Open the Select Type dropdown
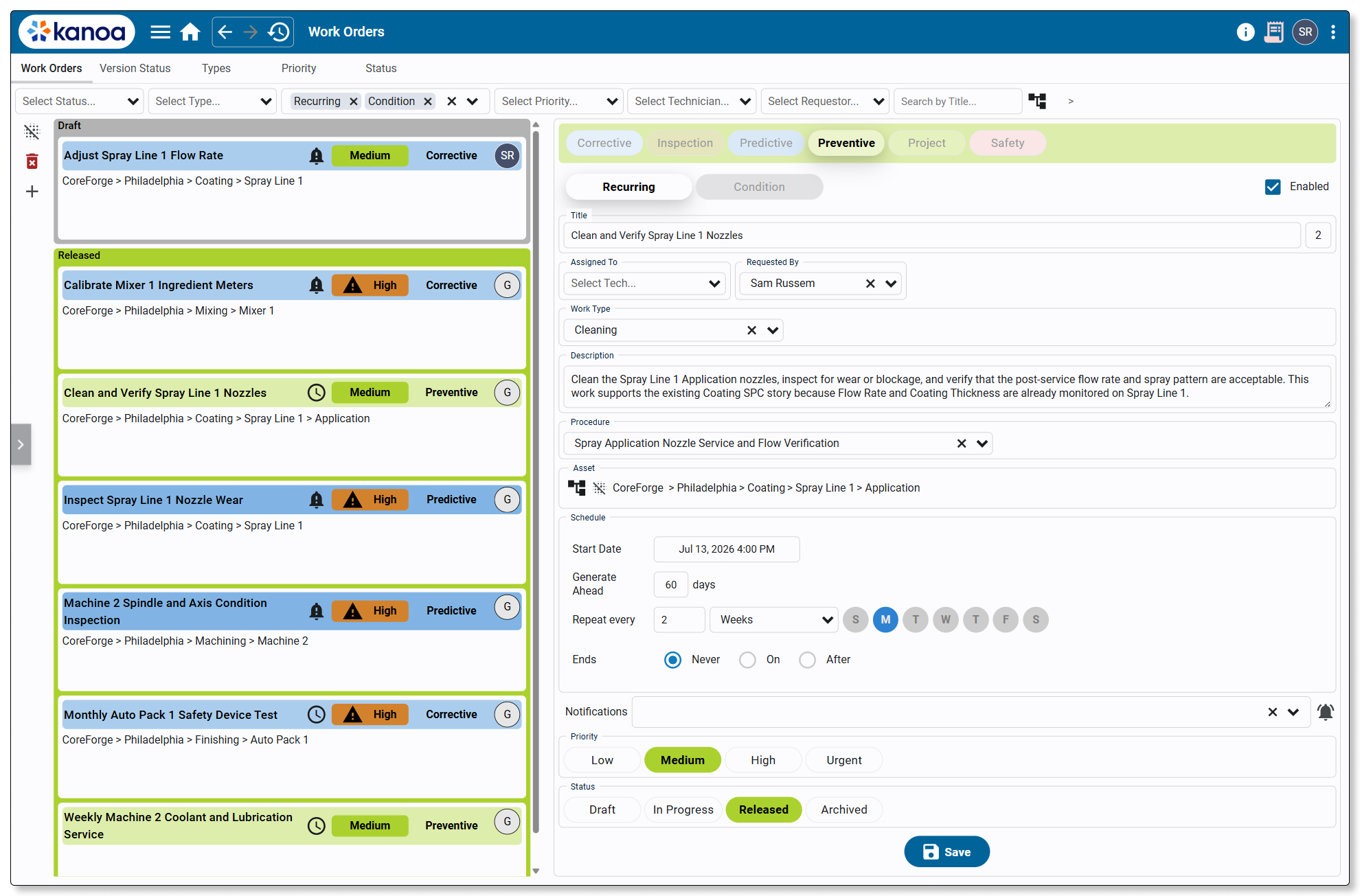Screen dimensions: 1360x896 click(x=212, y=102)
